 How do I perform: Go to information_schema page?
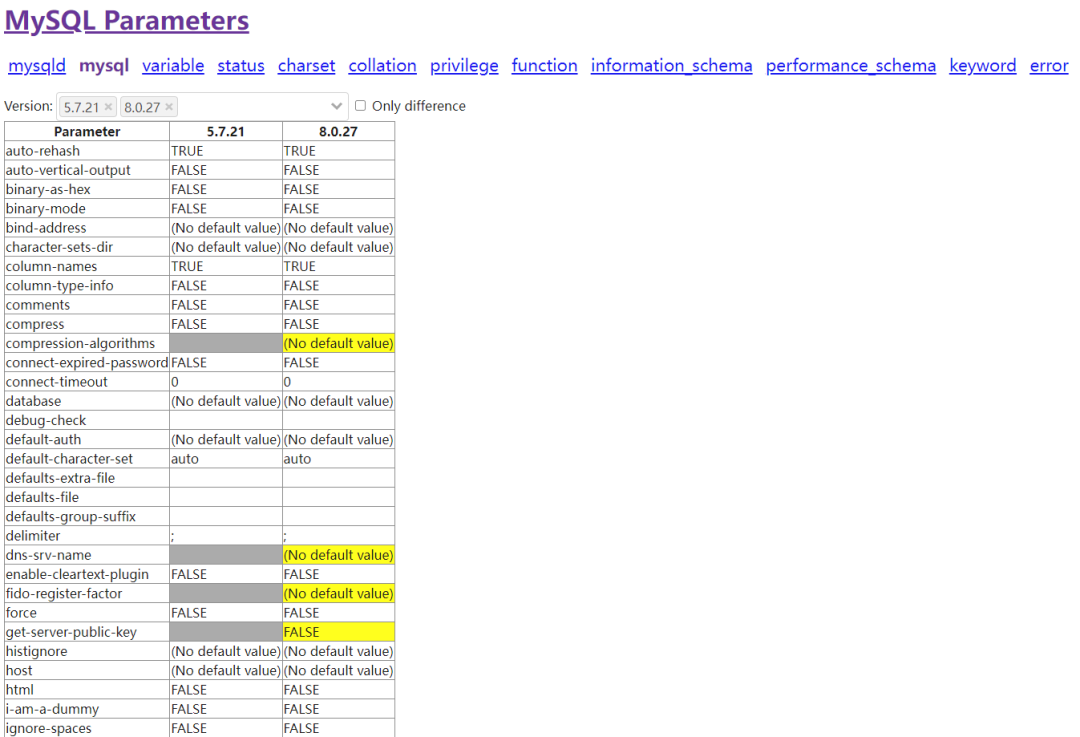(x=672, y=65)
